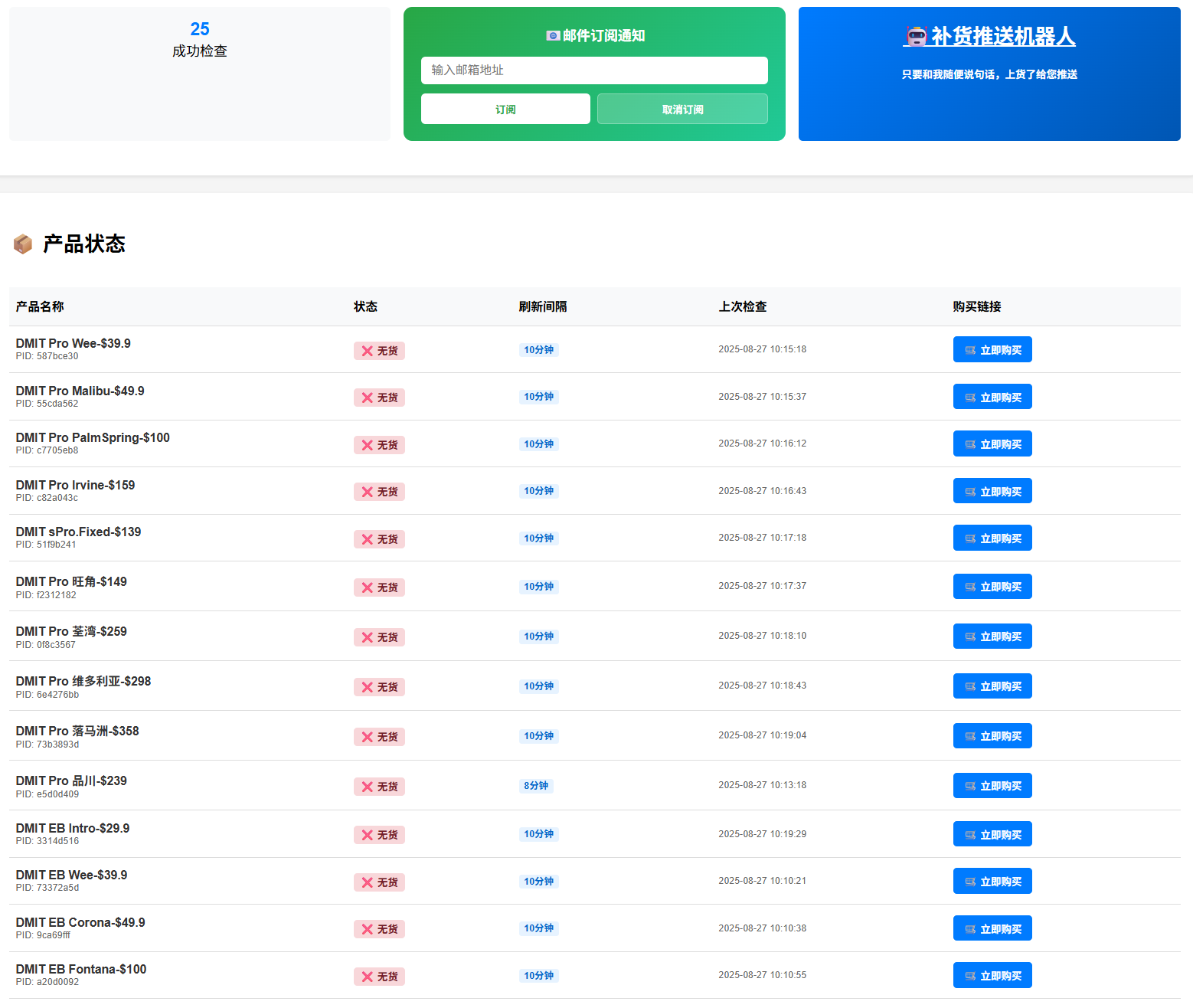Click the 无货 status badge for DMIT Pro Wee-$39.9

pyautogui.click(x=379, y=351)
